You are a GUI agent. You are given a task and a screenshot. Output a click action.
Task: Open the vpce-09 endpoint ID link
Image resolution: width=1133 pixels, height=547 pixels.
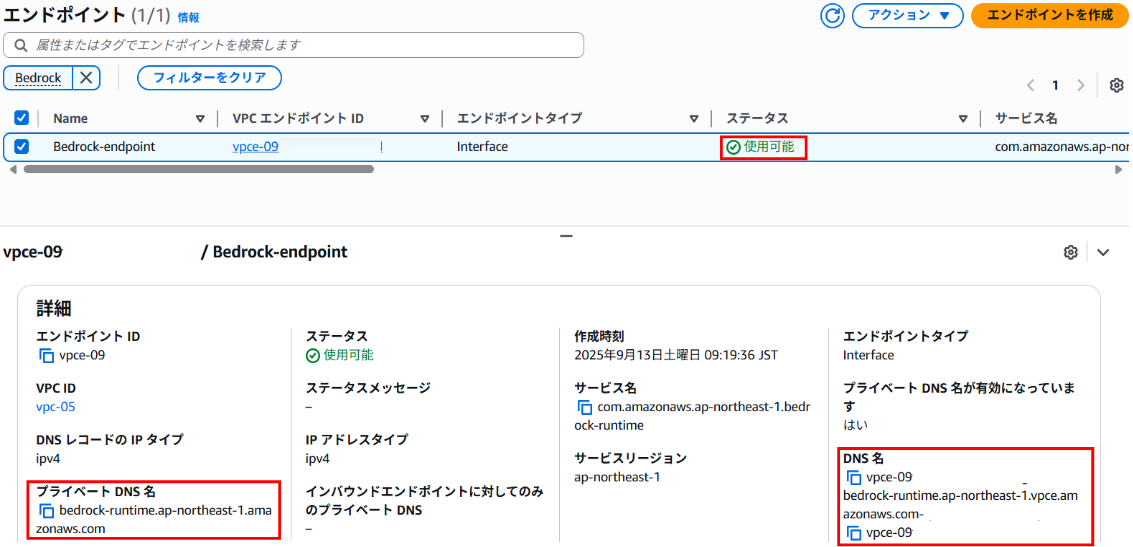(x=255, y=147)
